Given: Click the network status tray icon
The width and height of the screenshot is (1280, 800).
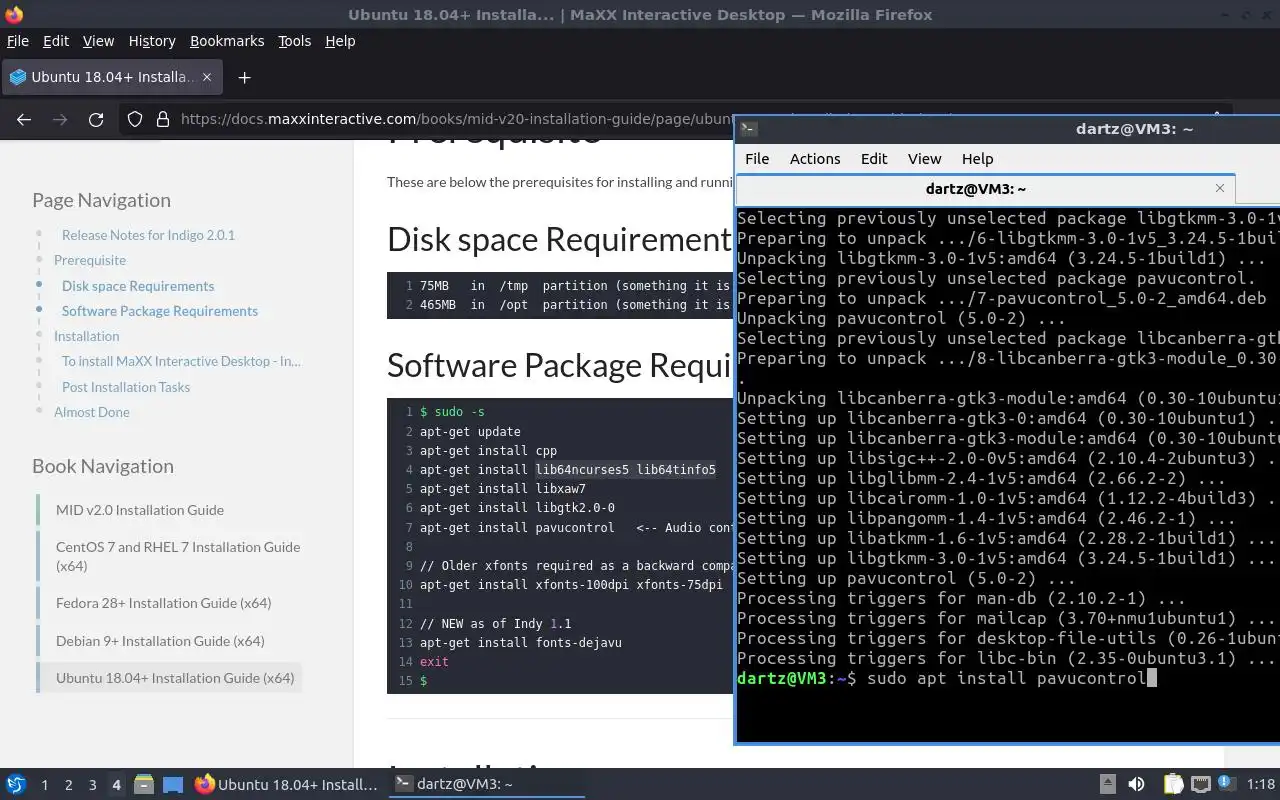Looking at the screenshot, I should pos(1201,784).
